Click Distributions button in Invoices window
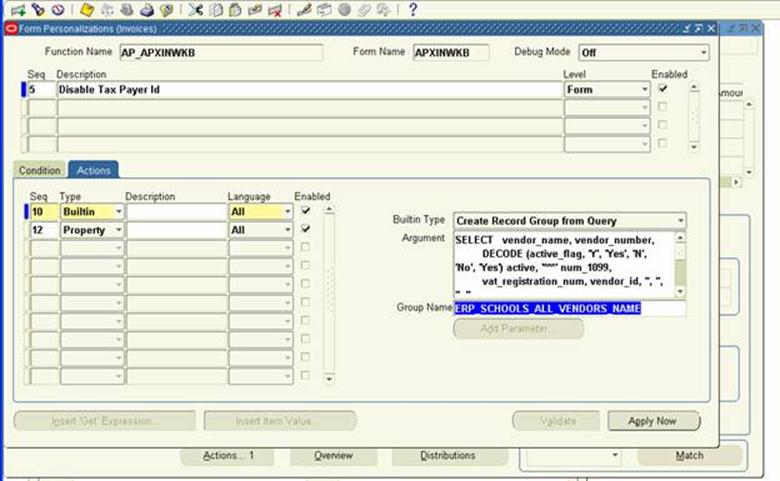Viewport: 780px width, 481px height. click(x=448, y=456)
